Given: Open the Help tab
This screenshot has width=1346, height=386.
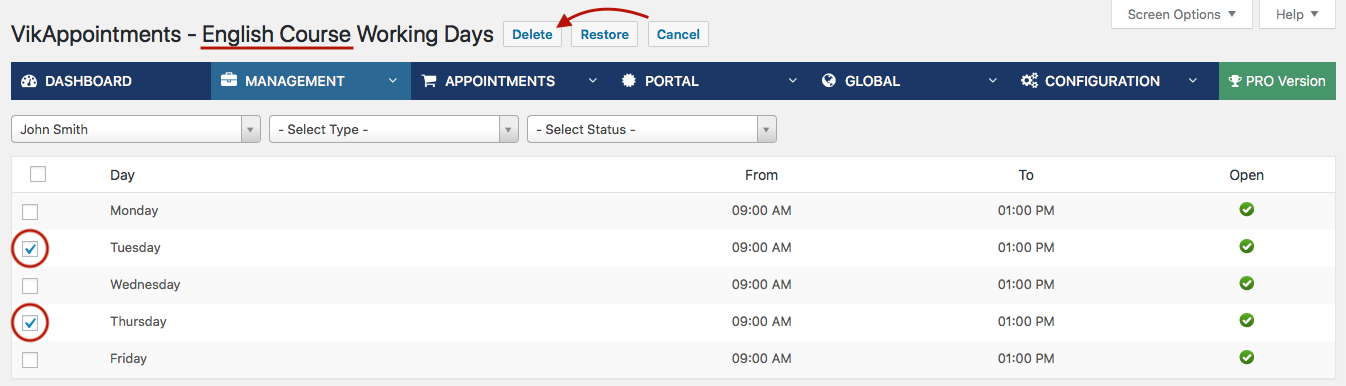Looking at the screenshot, I should (x=1297, y=14).
